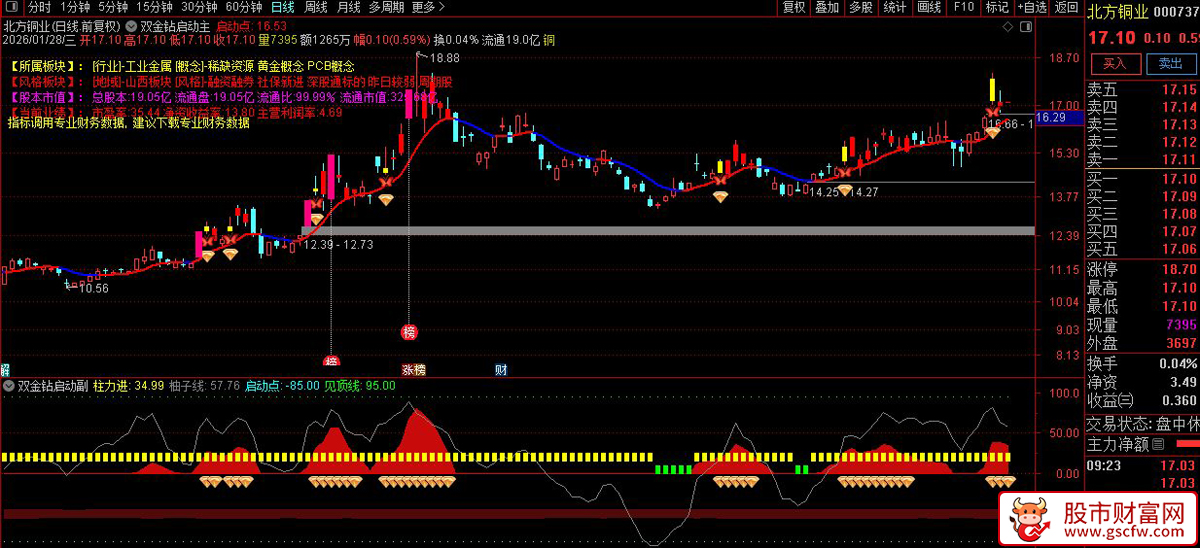Image resolution: width=1200 pixels, height=548 pixels.
Task: Click the red 榜 circle marker below chart
Action: point(408,332)
